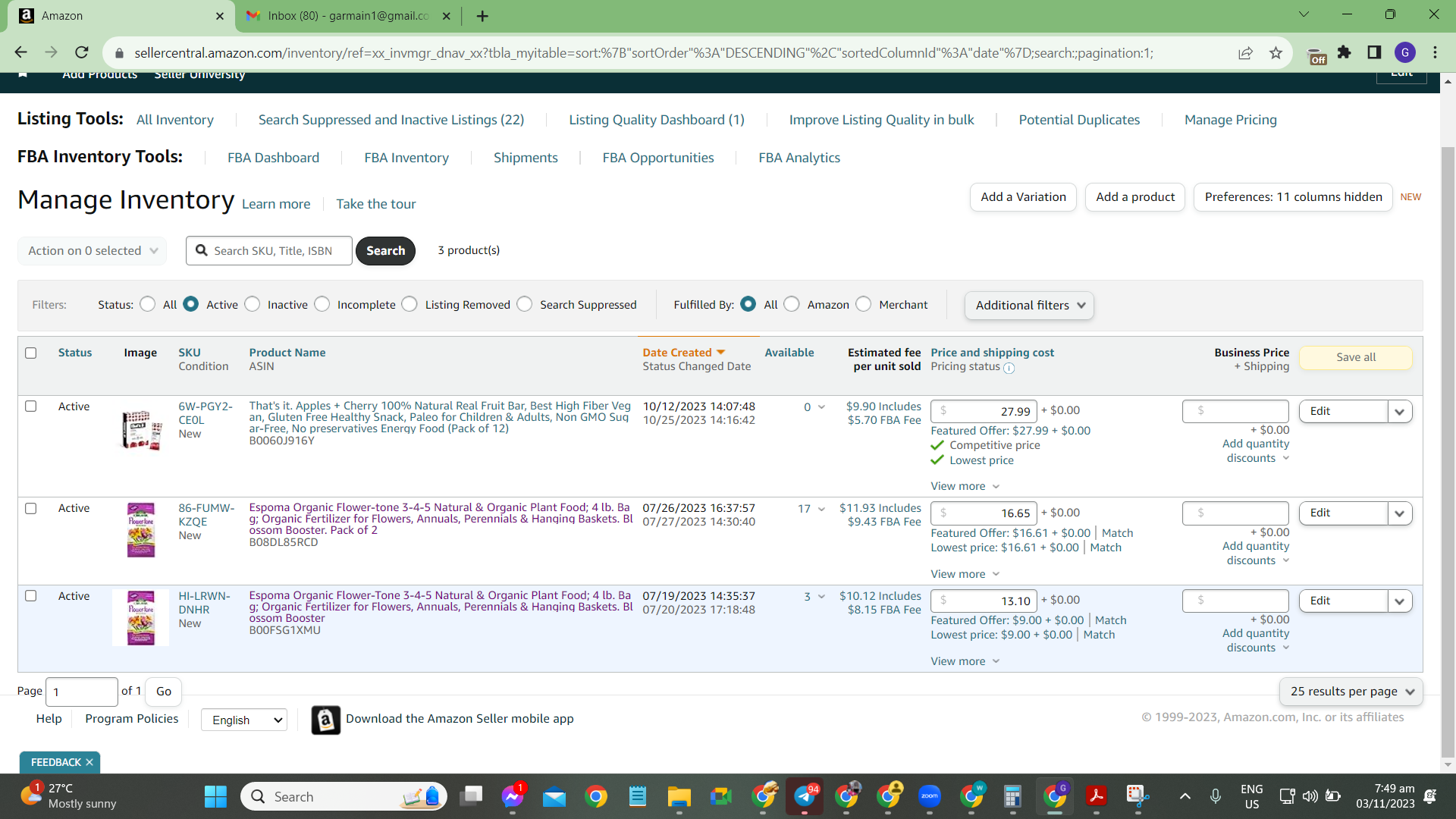Screen dimensions: 1456x819
Task: Click the black Search button
Action: pos(385,251)
